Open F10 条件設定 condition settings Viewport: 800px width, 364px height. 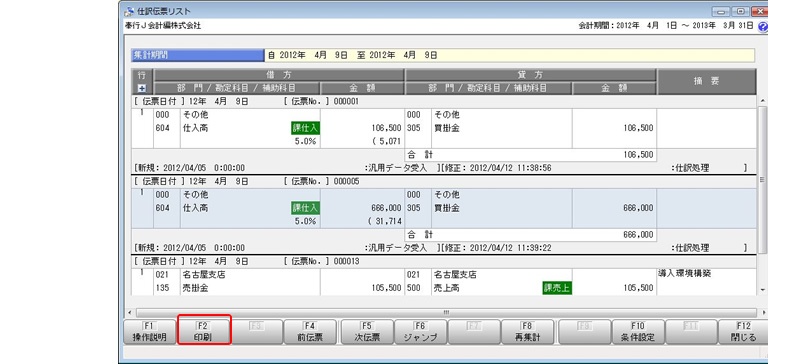638,332
